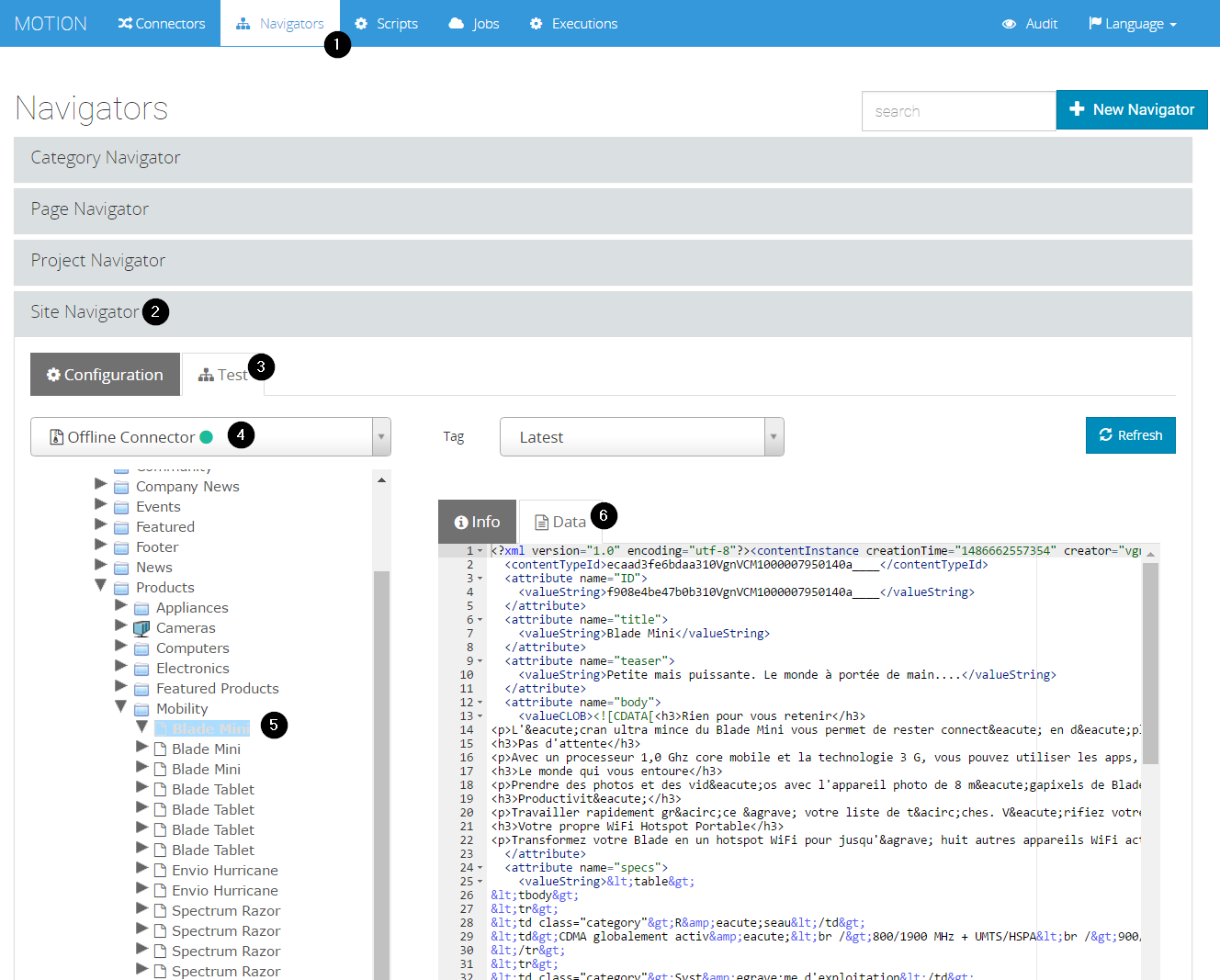This screenshot has height=980, width=1220.
Task: Click line number 10 in gutter
Action: [x=467, y=675]
